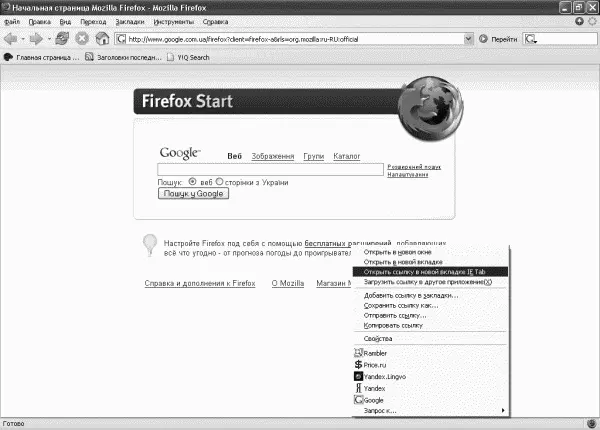Screen dimensions: 600x430
Task: Expand the Запрос к... submenu arrow
Action: point(503,410)
